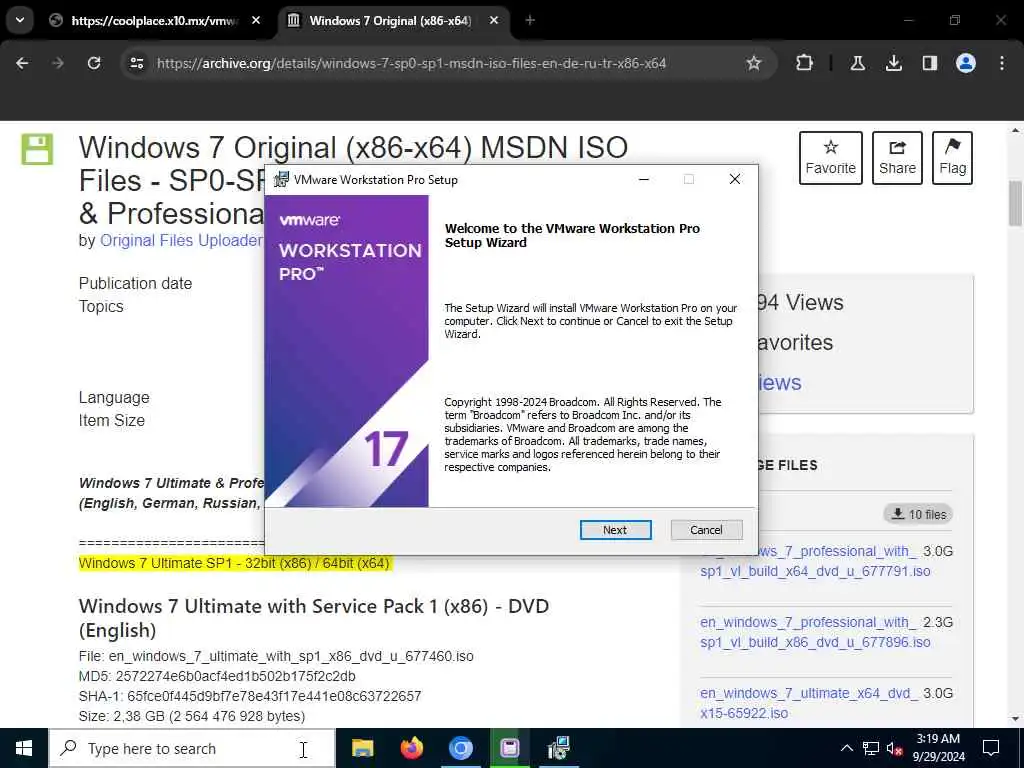Image resolution: width=1024 pixels, height=768 pixels.
Task: Flag this archive.org item
Action: pos(952,157)
